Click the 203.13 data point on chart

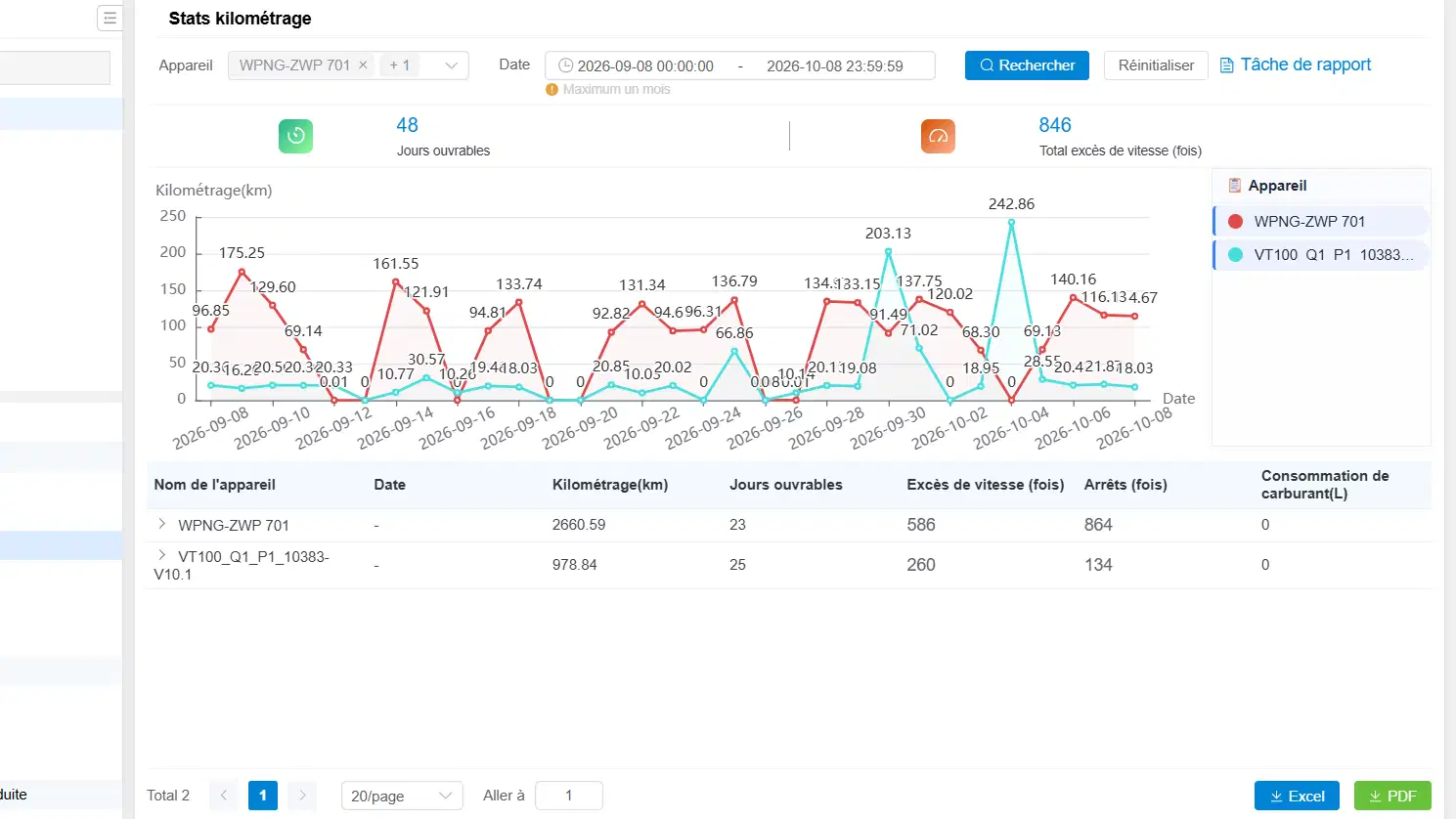888,251
